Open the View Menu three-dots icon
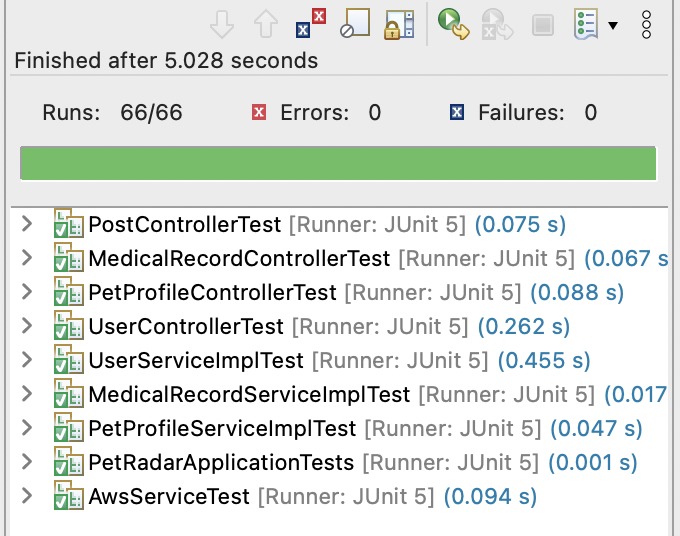 click(x=647, y=23)
